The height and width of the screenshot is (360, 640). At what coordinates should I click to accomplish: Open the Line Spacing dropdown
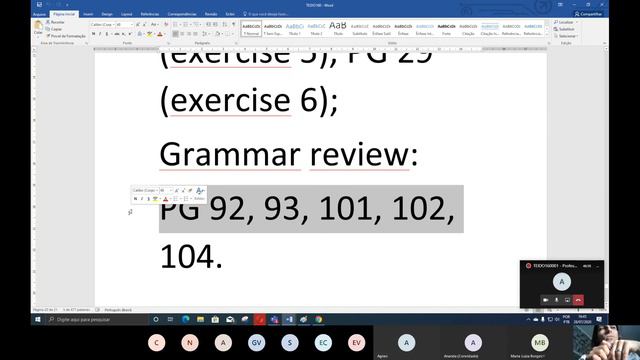pos(205,34)
